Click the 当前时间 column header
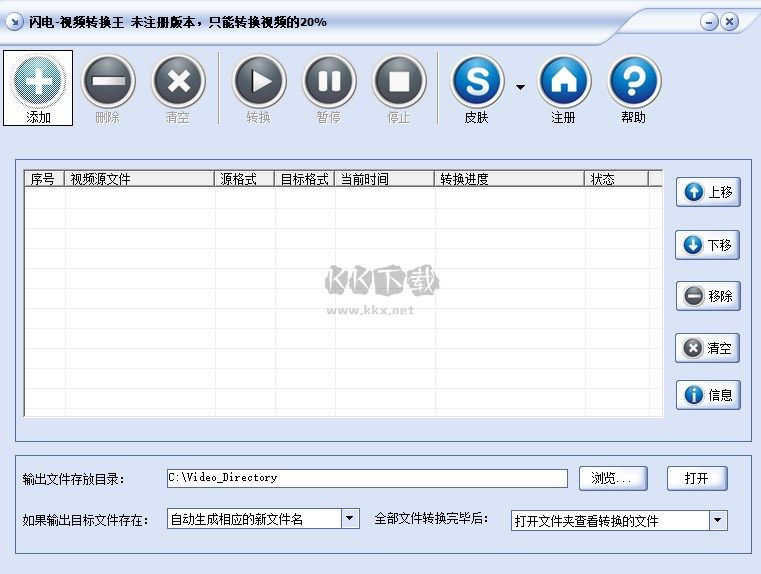 pyautogui.click(x=385, y=179)
